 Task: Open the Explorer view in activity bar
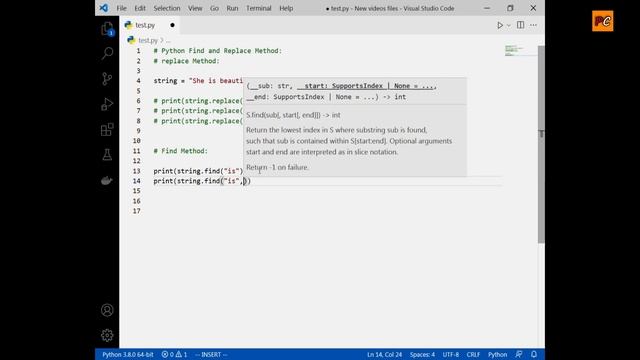[x=107, y=29]
